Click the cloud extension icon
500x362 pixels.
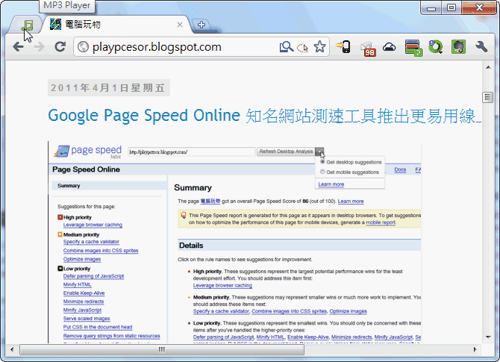pyautogui.click(x=389, y=47)
